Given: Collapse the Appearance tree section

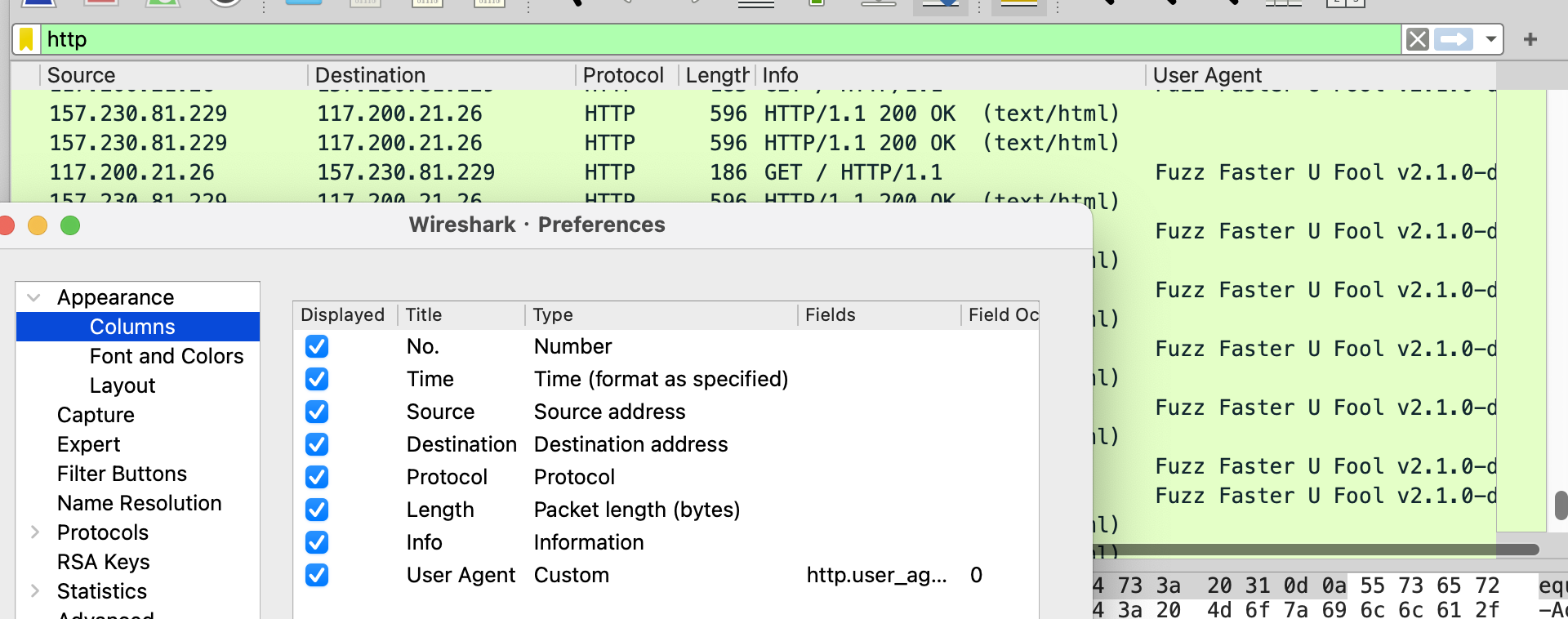Looking at the screenshot, I should [x=34, y=297].
